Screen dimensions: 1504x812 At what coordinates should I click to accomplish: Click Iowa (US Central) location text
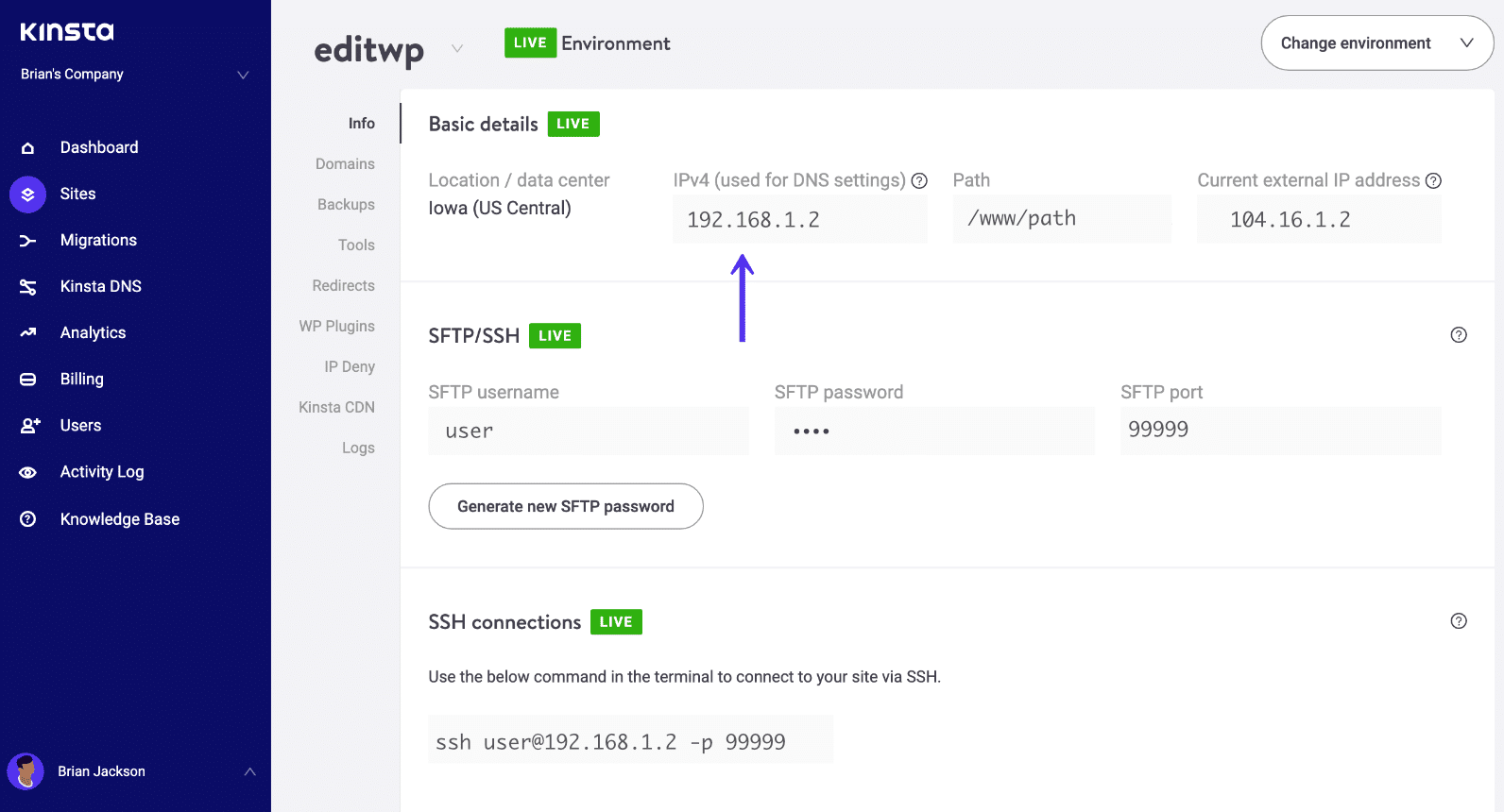[500, 209]
